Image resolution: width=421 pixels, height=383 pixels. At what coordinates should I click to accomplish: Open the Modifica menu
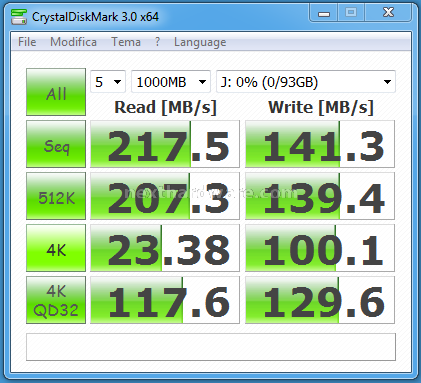click(73, 42)
